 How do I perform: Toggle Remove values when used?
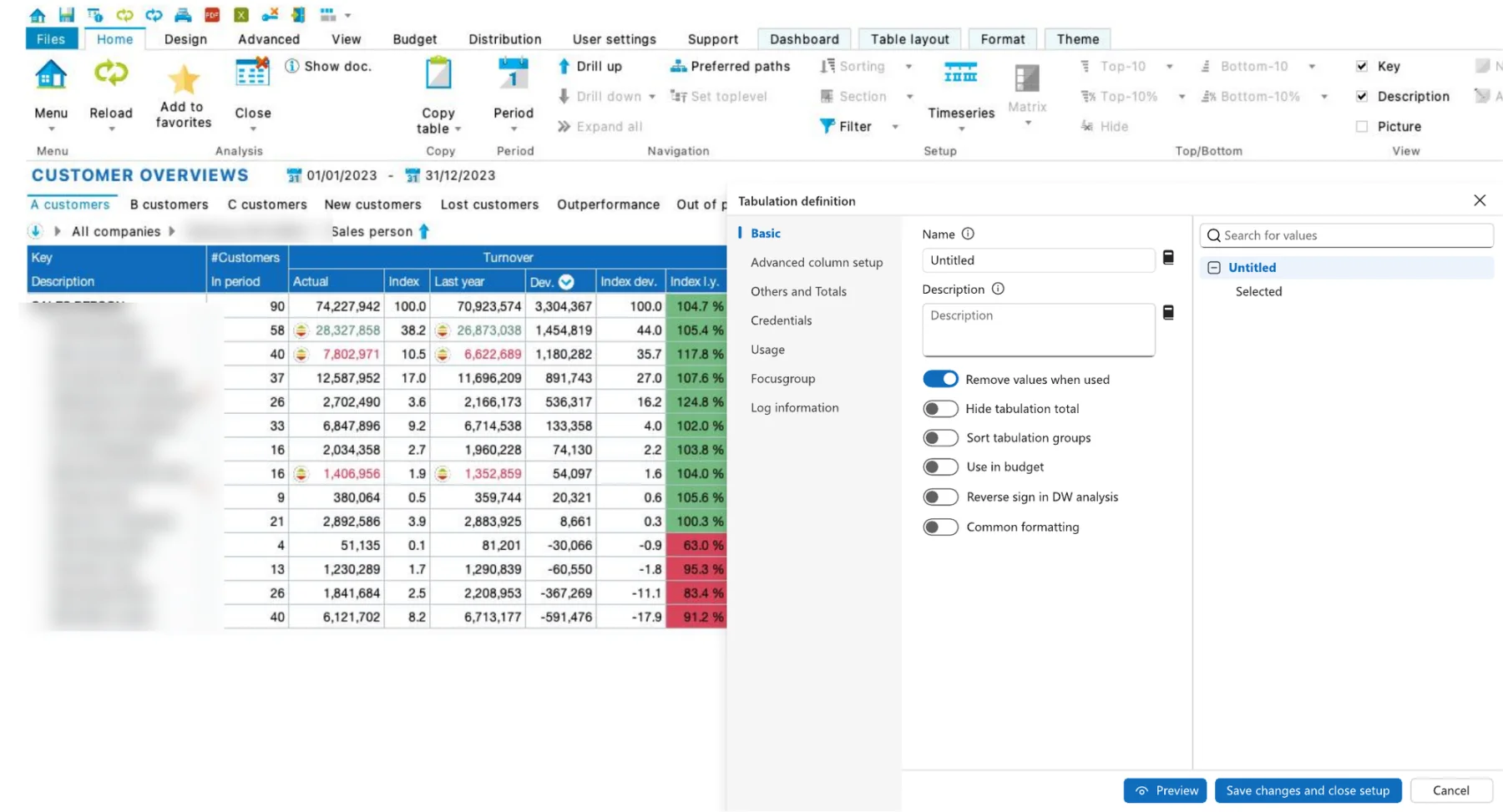[x=940, y=379]
